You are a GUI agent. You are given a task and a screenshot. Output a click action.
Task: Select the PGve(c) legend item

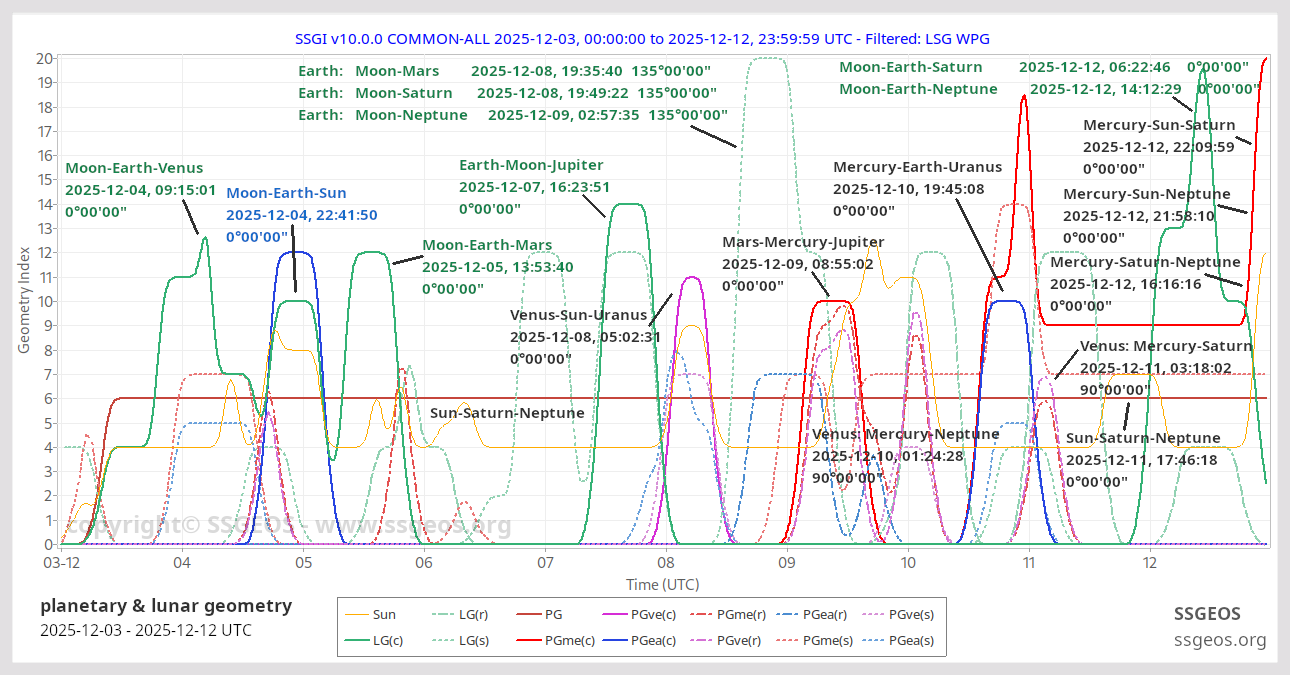click(x=651, y=615)
